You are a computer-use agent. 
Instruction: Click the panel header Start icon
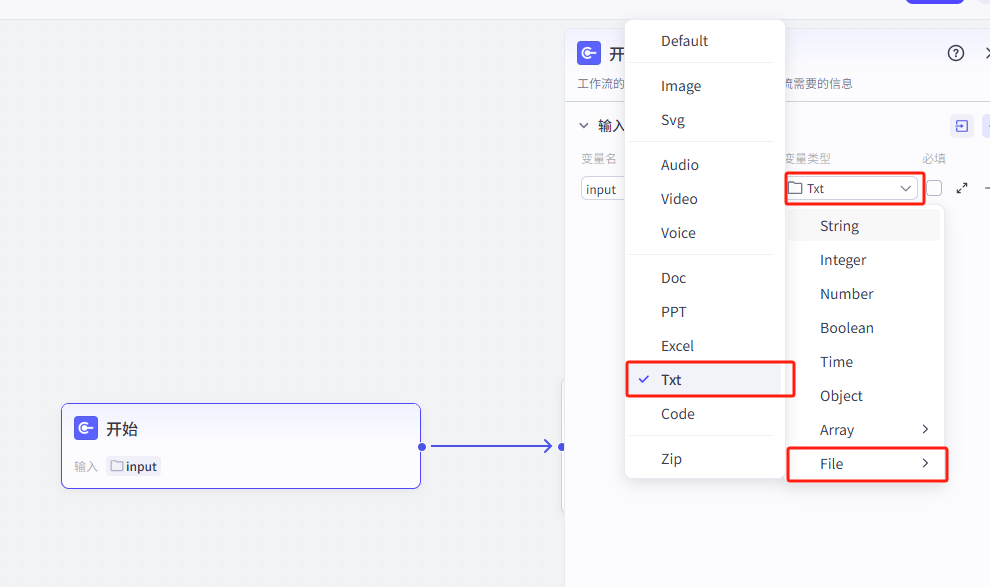[x=589, y=53]
